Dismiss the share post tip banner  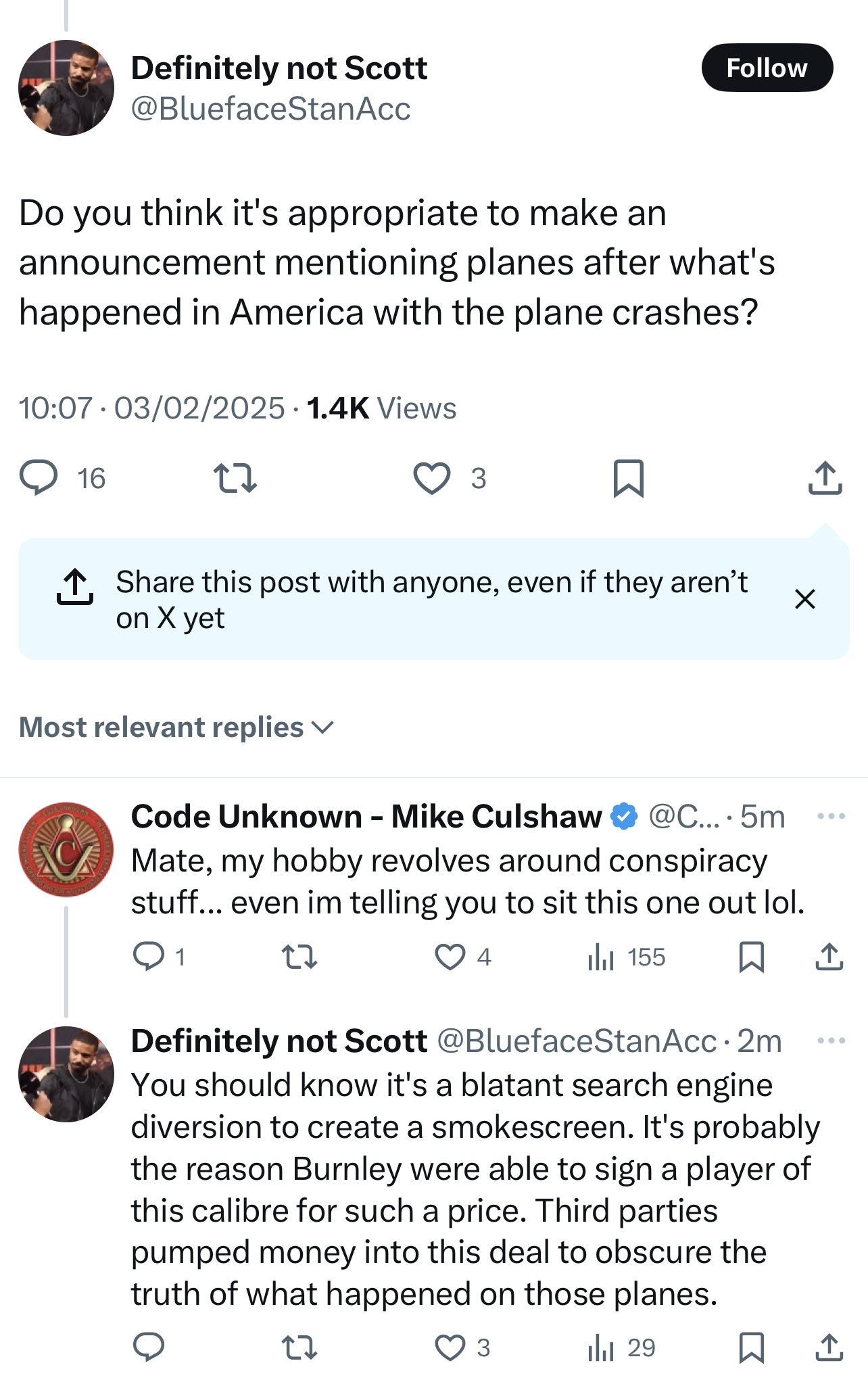point(804,599)
